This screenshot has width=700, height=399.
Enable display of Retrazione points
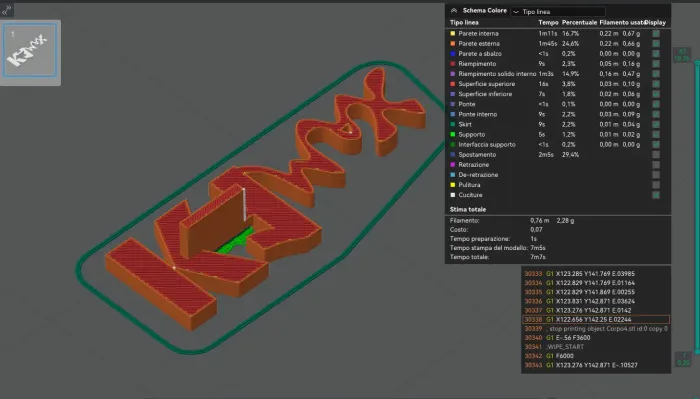point(656,165)
